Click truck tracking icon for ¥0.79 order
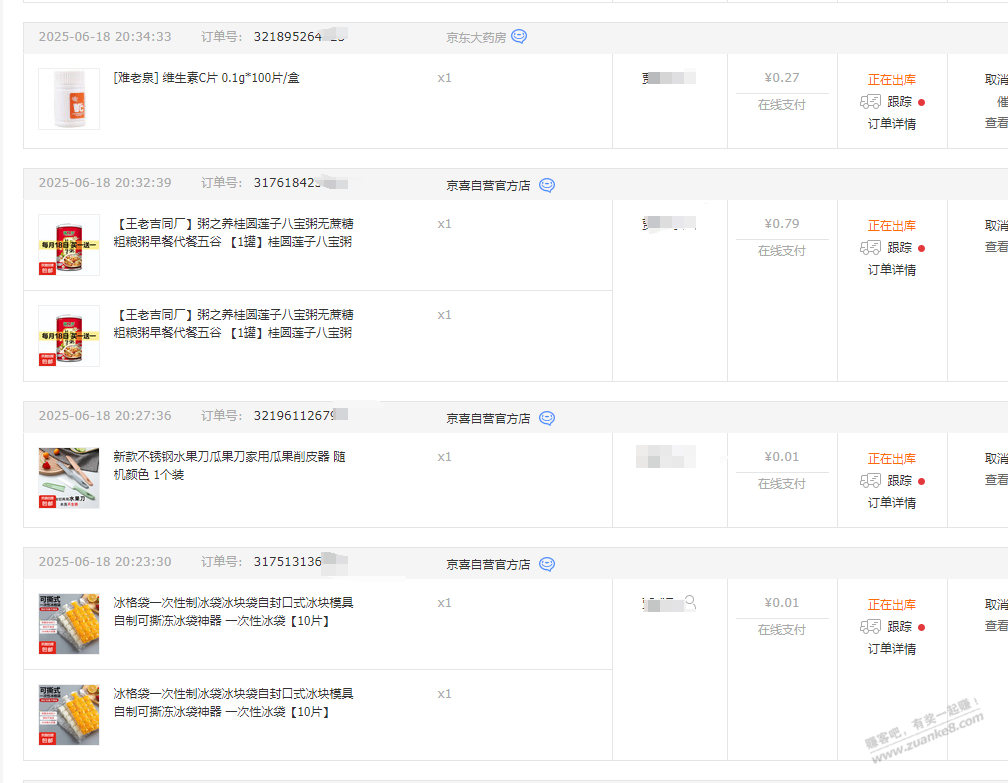The image size is (1008, 783). [x=870, y=248]
